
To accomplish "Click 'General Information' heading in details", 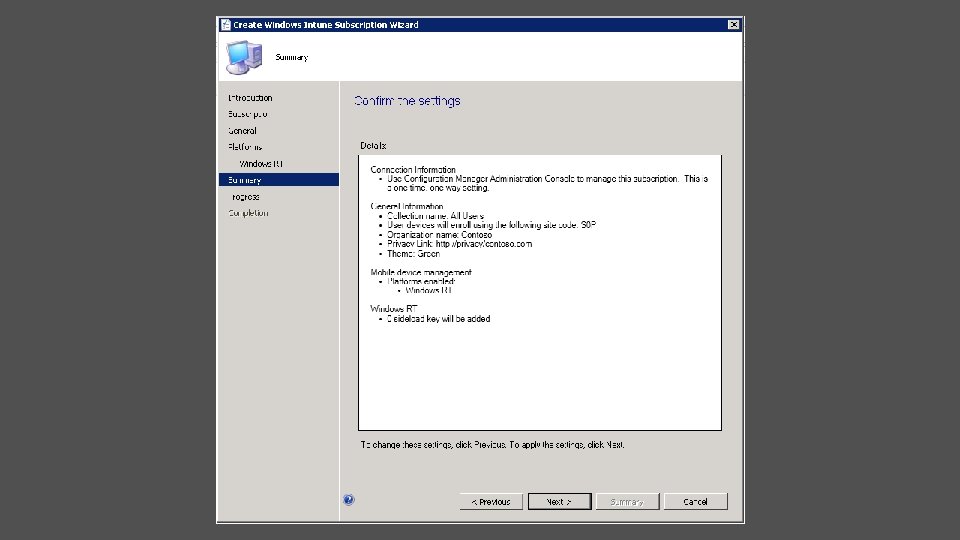I will 407,206.
